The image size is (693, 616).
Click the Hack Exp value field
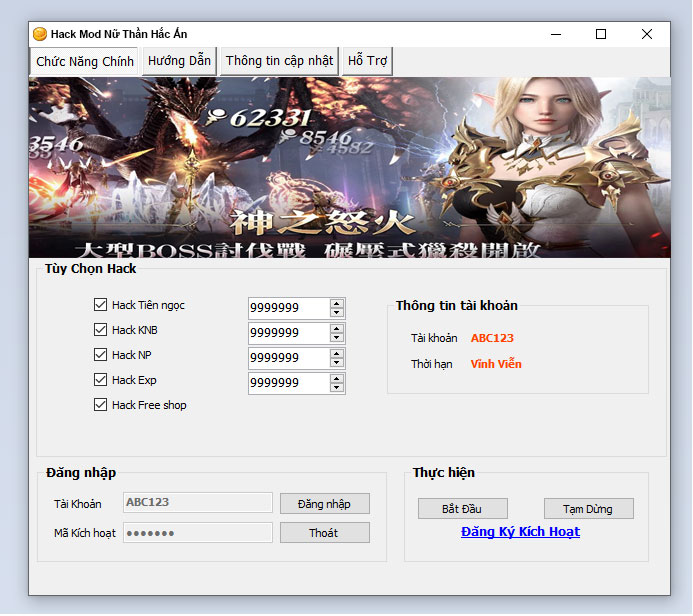289,383
